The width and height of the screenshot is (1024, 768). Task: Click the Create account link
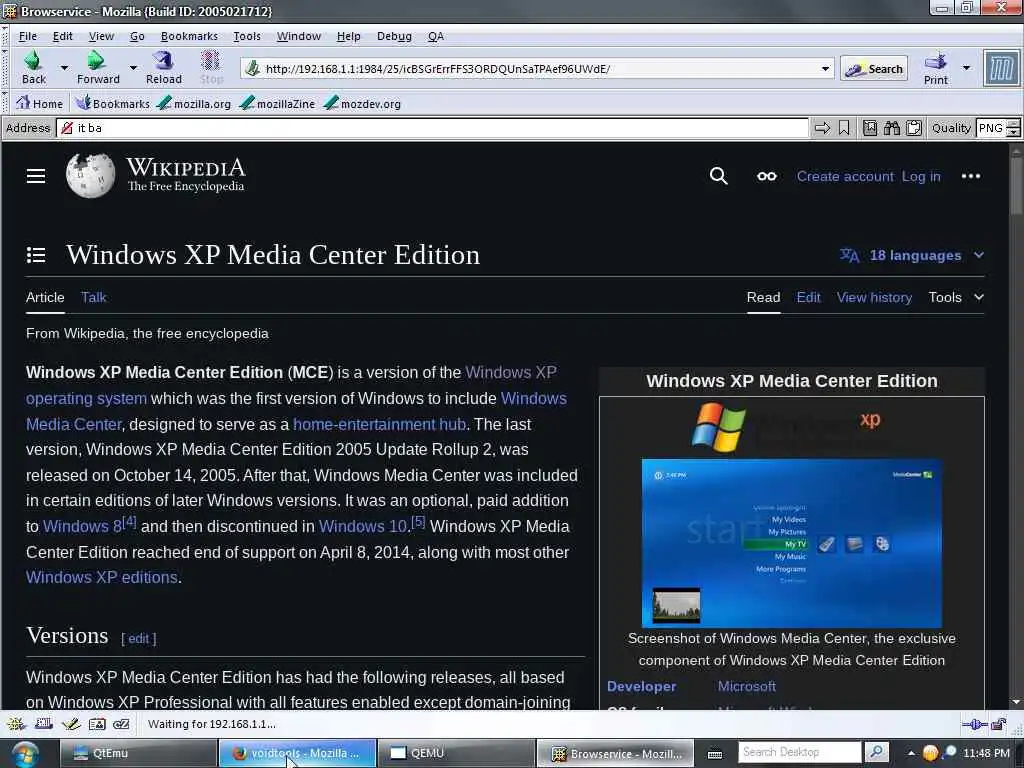click(x=845, y=176)
